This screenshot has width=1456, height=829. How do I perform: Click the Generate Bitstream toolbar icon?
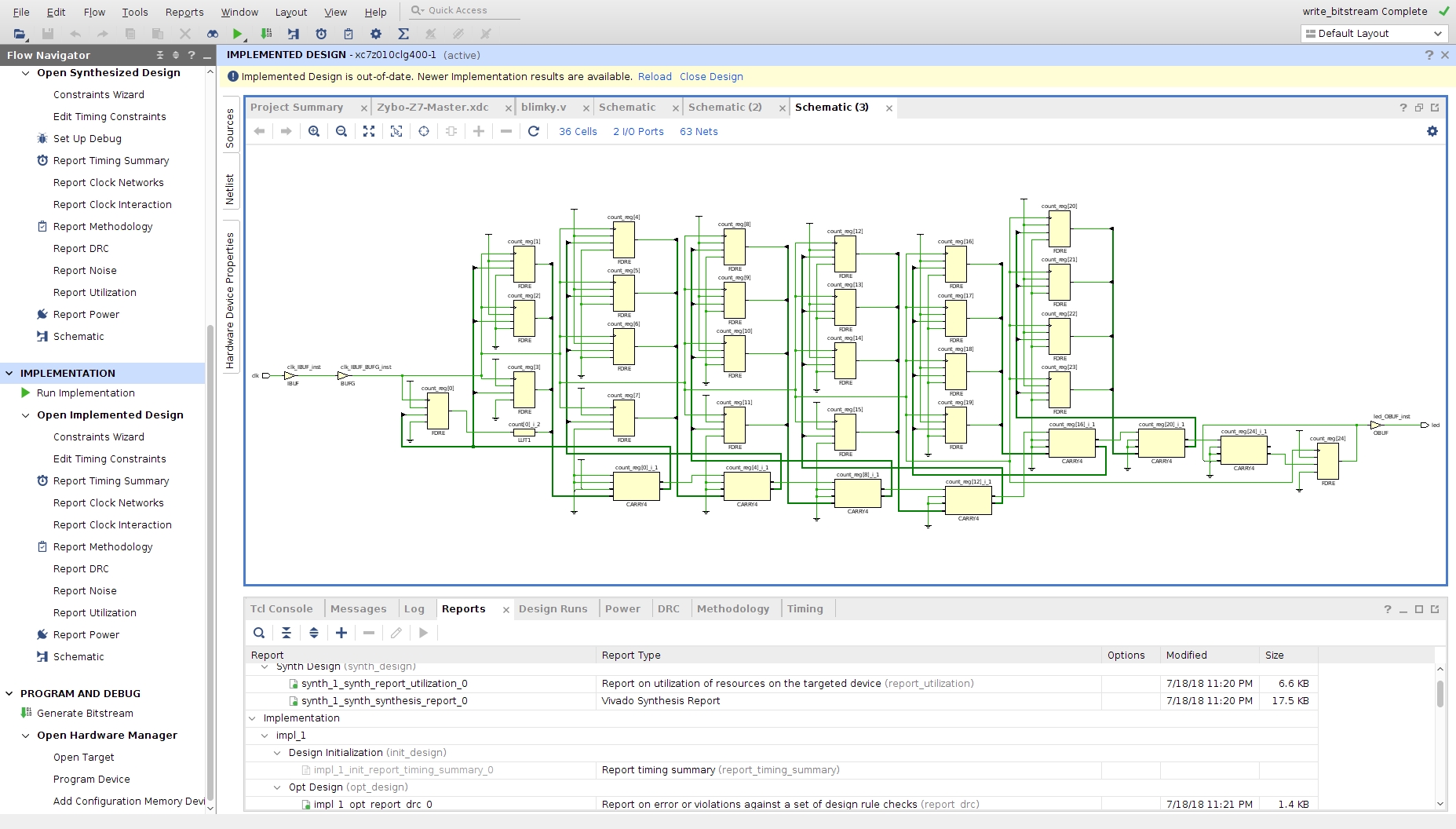click(266, 34)
